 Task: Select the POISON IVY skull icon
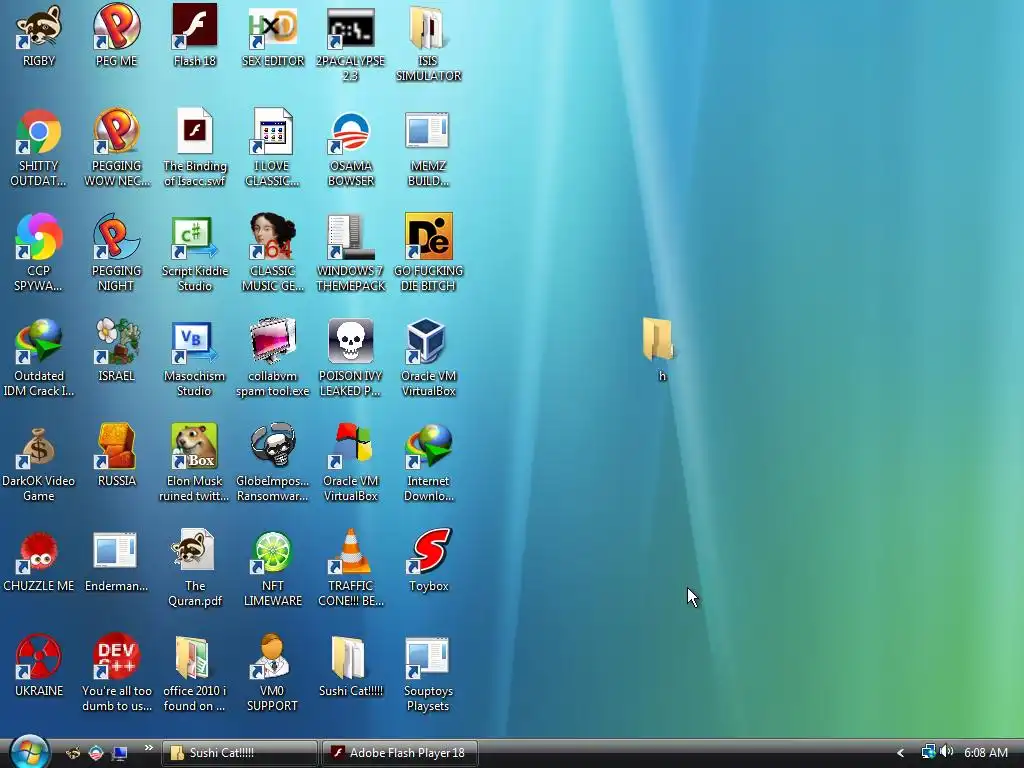(x=351, y=342)
